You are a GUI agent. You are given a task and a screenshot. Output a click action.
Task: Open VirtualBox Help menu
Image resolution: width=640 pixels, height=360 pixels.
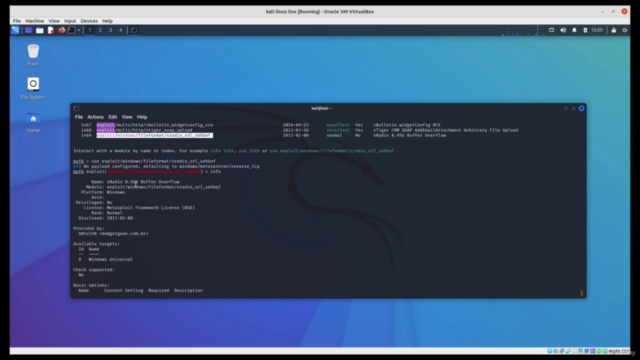coord(107,21)
